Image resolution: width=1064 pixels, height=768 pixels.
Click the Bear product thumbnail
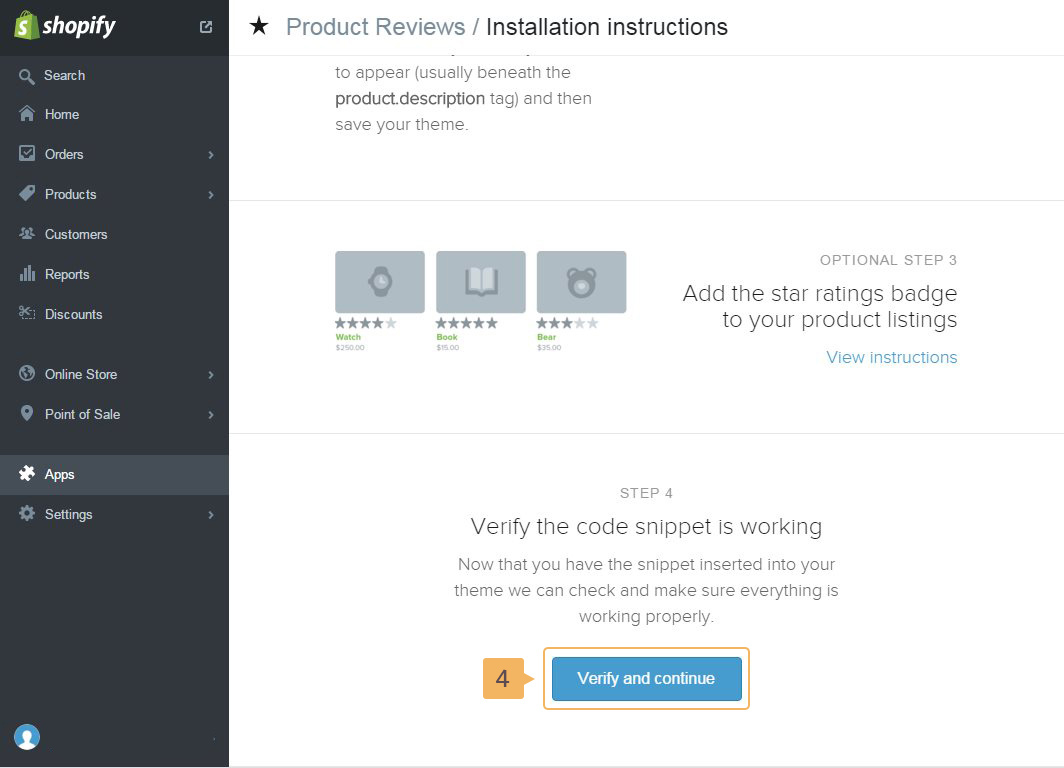[x=581, y=282]
